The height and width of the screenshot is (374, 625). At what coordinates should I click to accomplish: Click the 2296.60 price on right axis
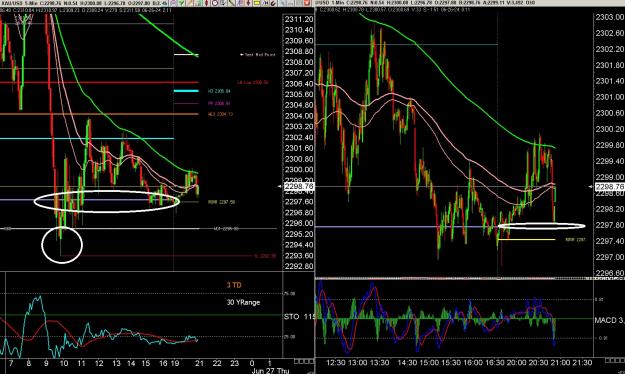pos(609,273)
